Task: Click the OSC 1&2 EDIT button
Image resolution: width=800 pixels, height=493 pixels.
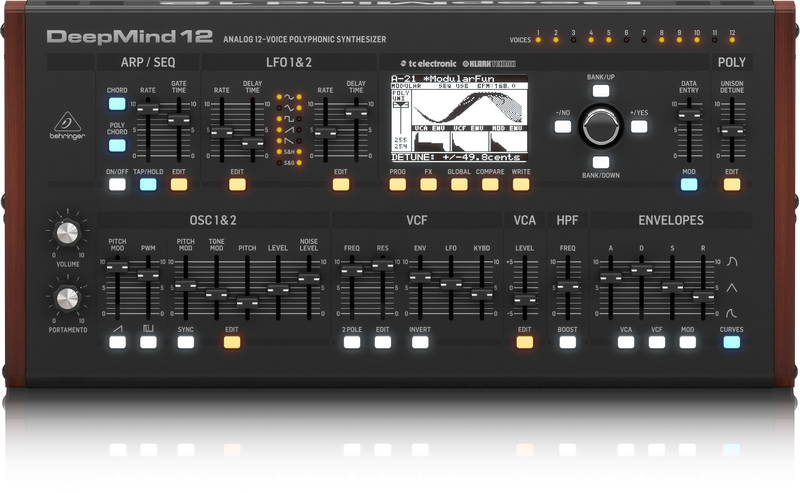Action: pyautogui.click(x=232, y=342)
